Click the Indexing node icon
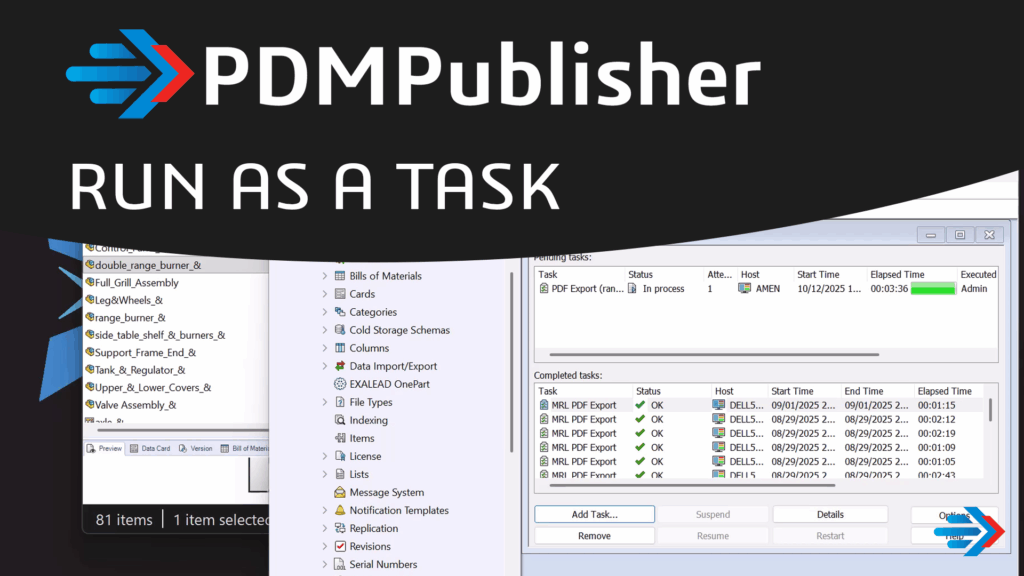 tap(340, 420)
